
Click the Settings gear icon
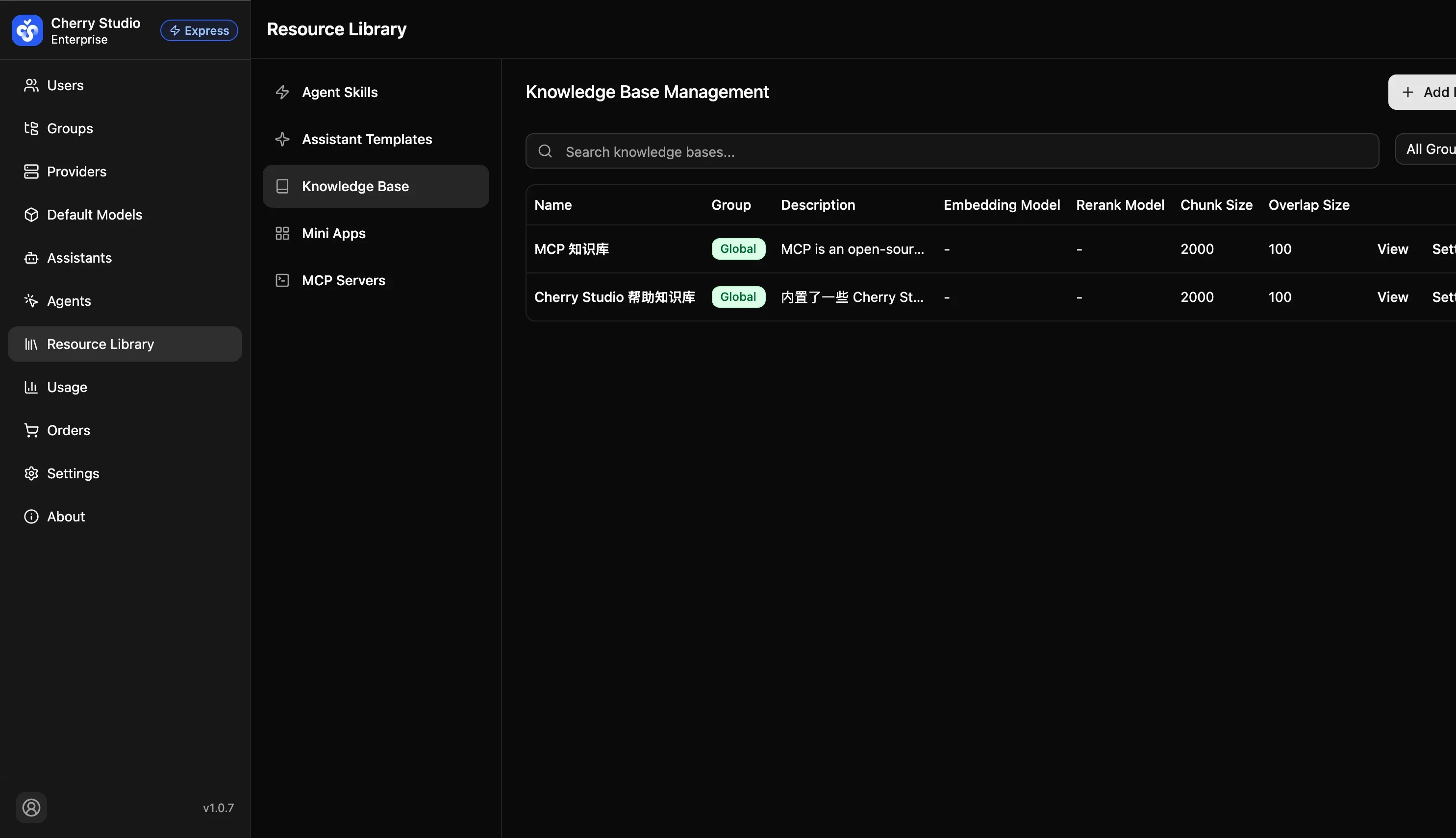point(31,474)
